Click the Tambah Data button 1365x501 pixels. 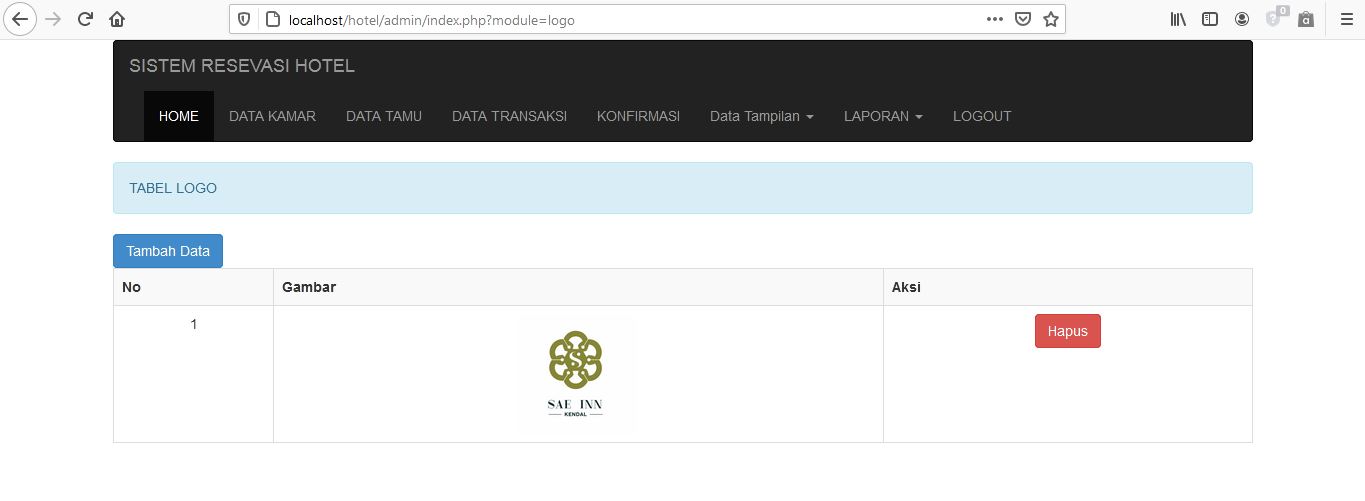tap(168, 251)
